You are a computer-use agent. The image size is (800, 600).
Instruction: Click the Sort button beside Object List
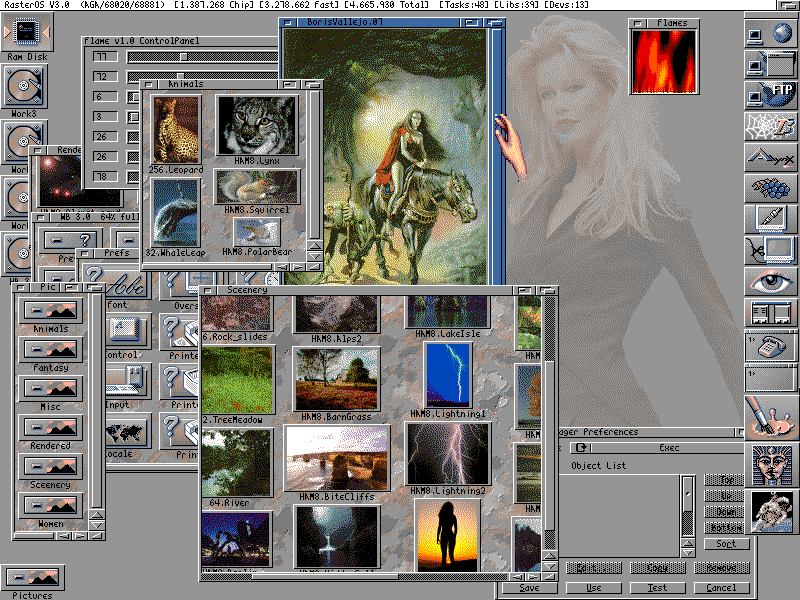click(726, 544)
